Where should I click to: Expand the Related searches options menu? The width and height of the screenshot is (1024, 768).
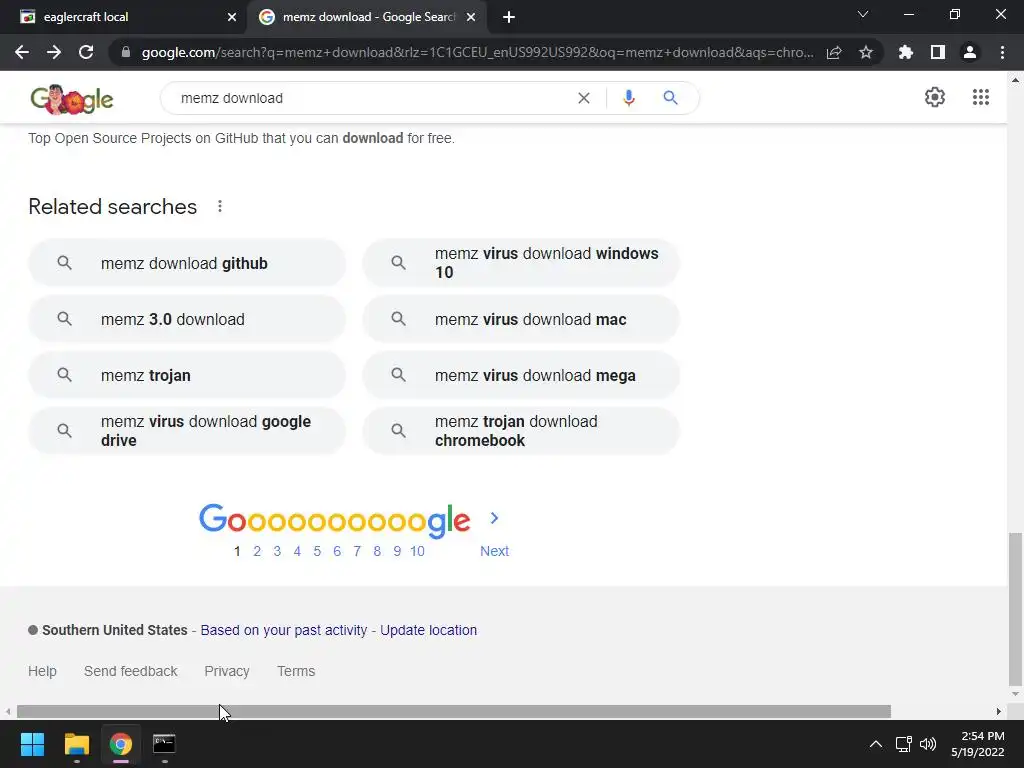pos(220,207)
